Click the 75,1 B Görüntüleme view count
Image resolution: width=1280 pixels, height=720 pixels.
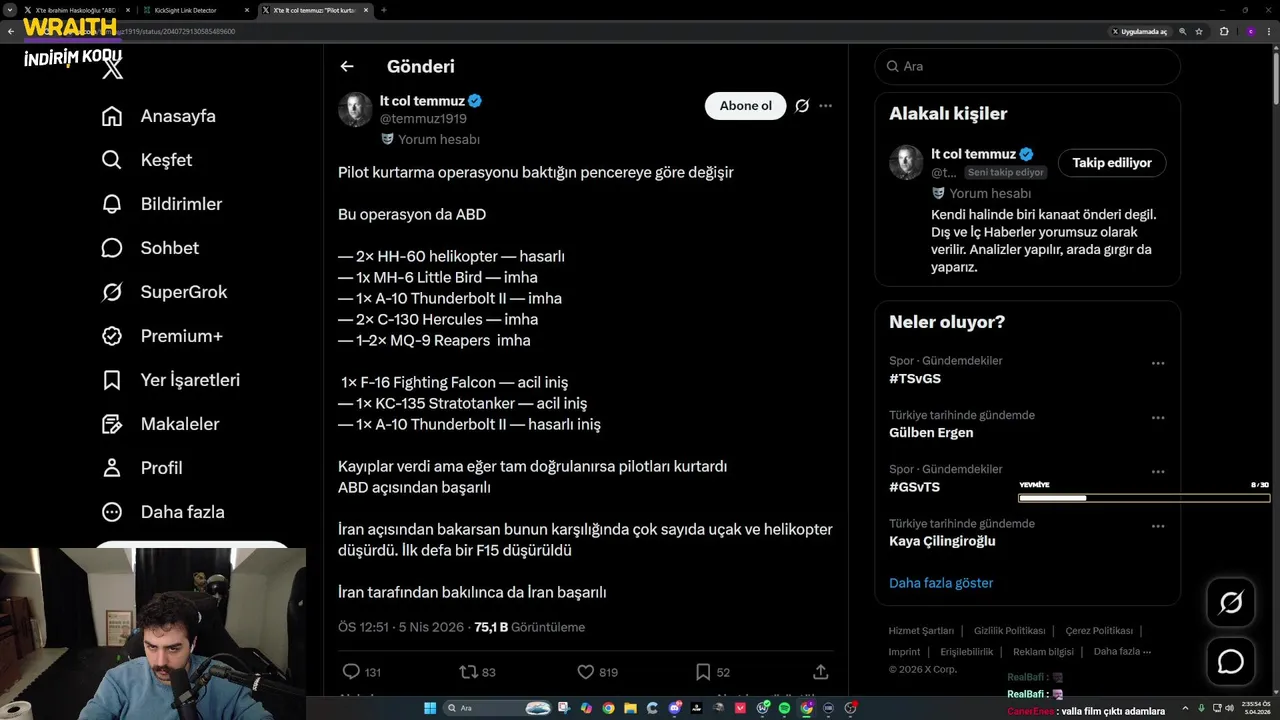pyautogui.click(x=530, y=627)
